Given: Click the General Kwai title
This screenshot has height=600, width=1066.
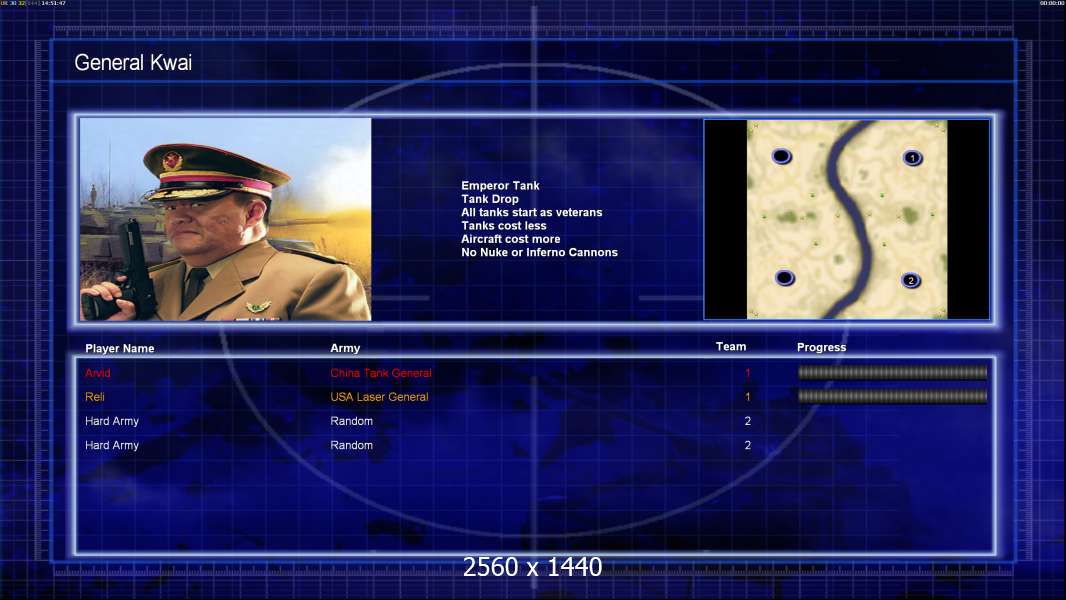Looking at the screenshot, I should (x=133, y=63).
